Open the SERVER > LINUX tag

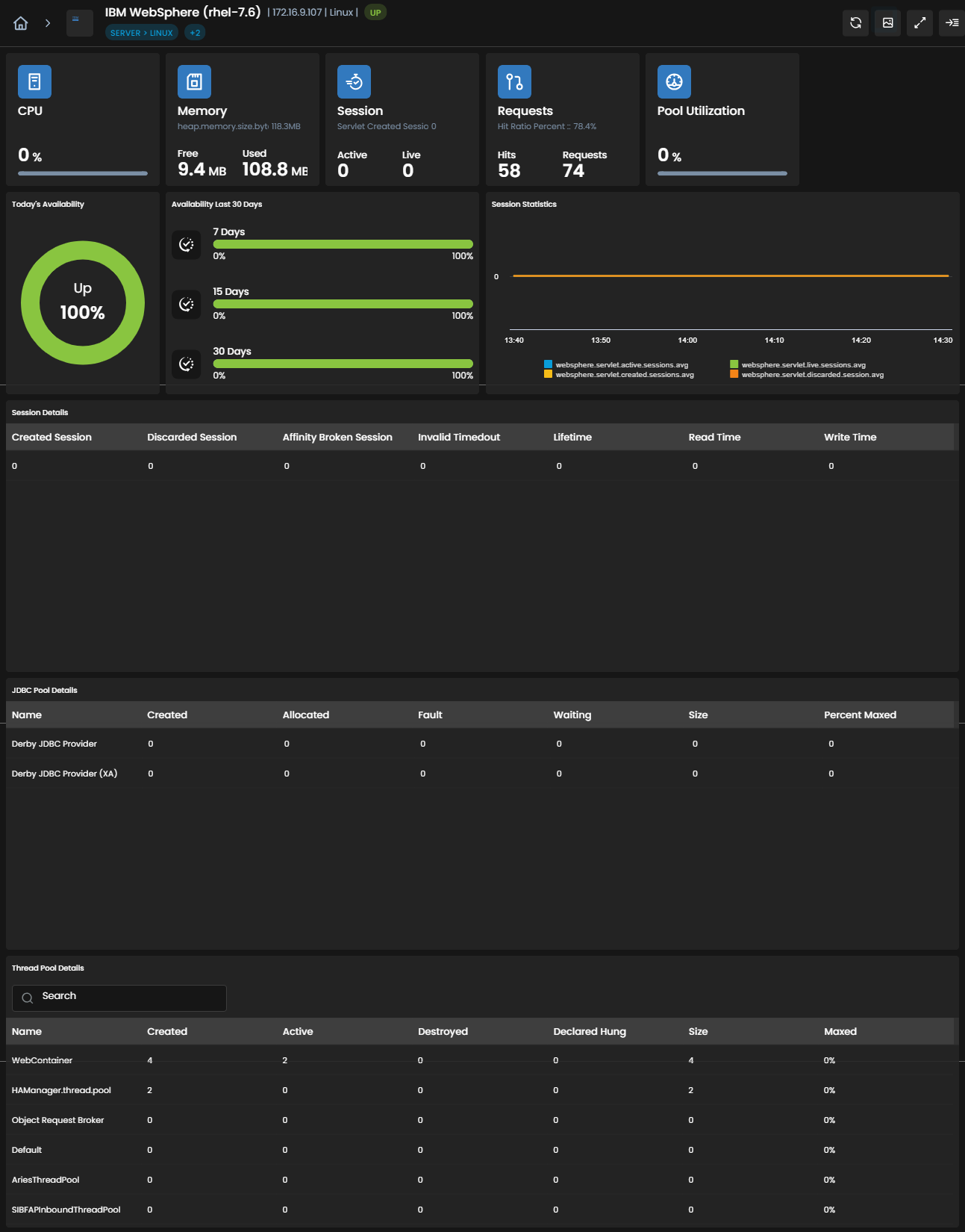point(142,33)
